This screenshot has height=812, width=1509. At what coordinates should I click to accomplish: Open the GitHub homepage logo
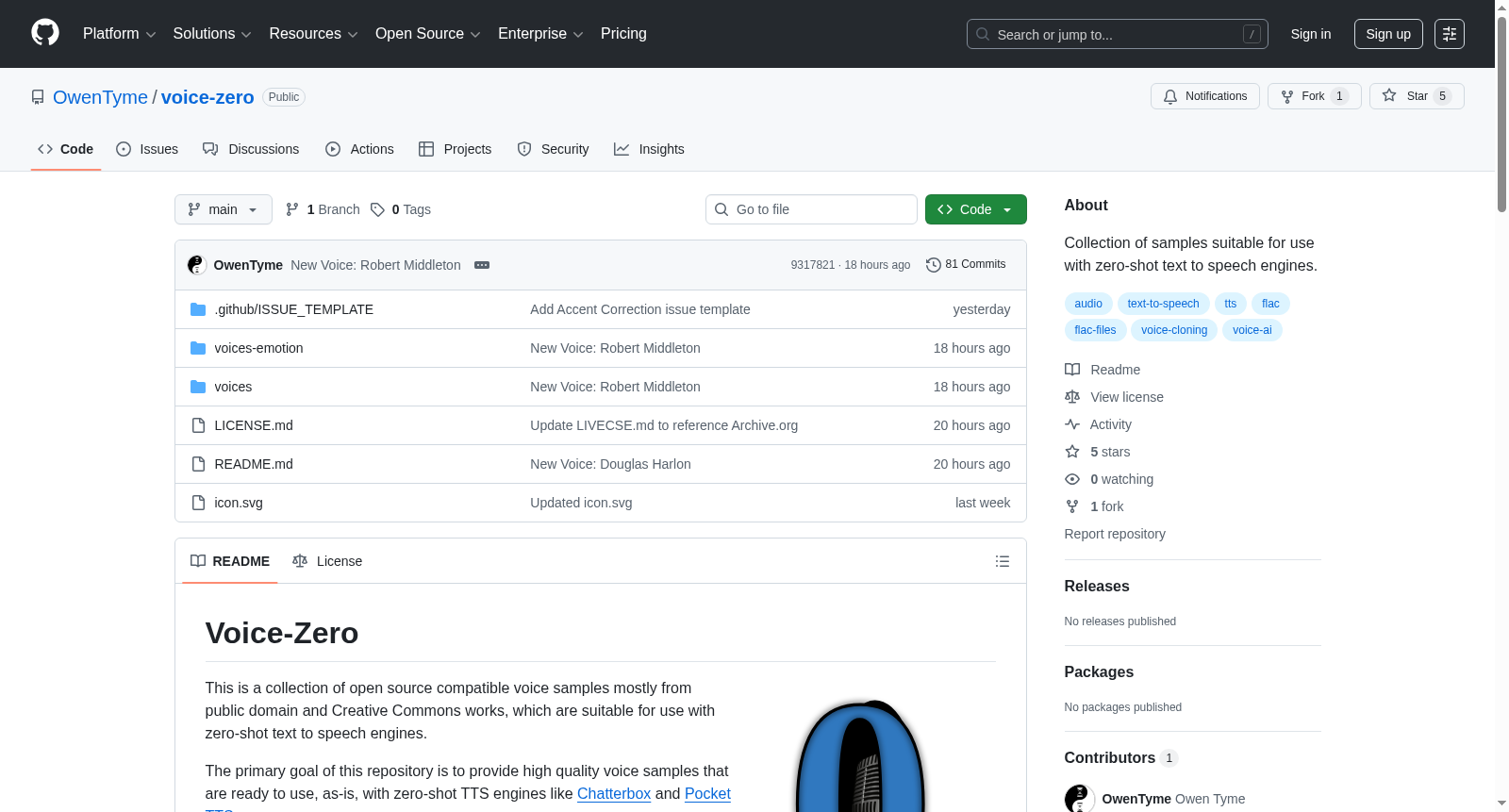pyautogui.click(x=45, y=33)
